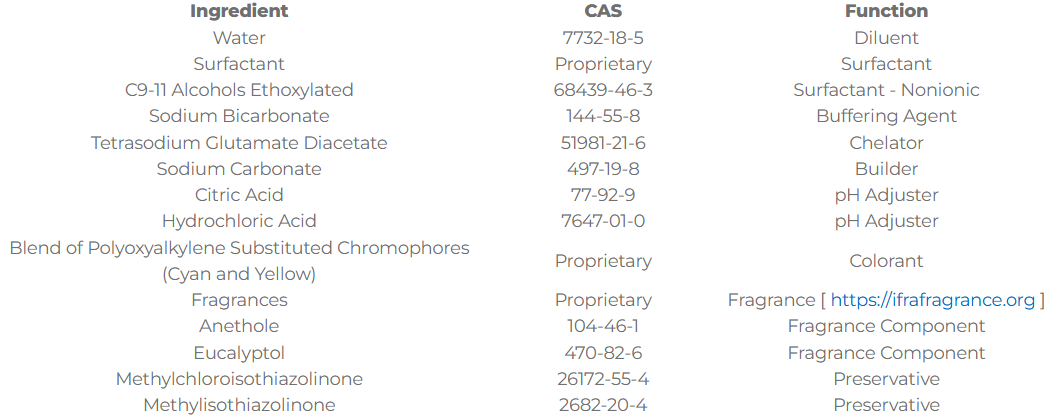Click CAS number 7732-18-5
This screenshot has width=1047, height=415.
tap(603, 38)
